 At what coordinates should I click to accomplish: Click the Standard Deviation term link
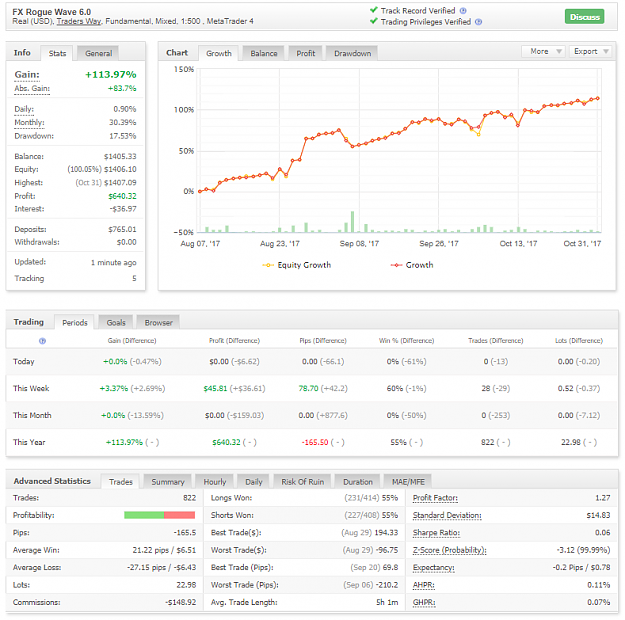coord(447,516)
